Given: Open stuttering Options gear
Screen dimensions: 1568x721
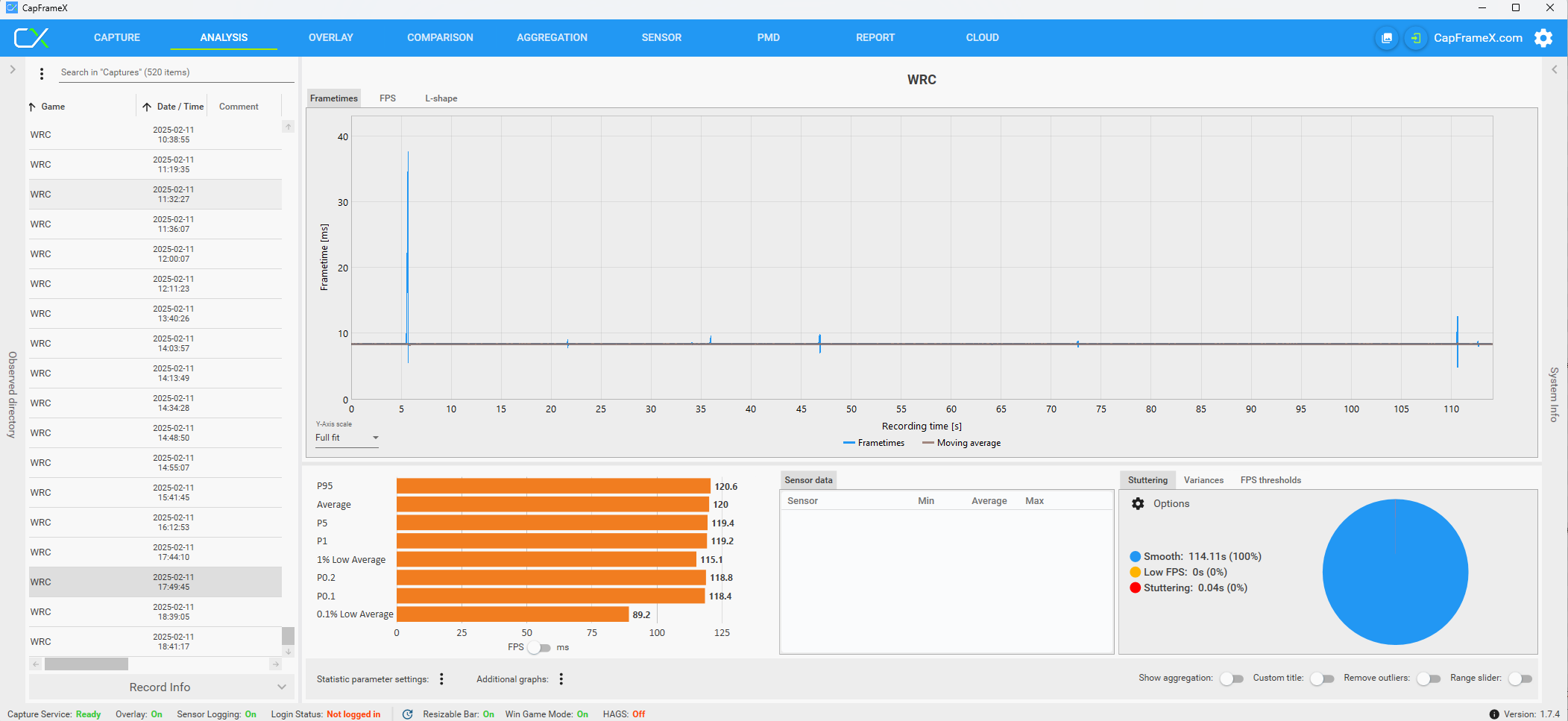Looking at the screenshot, I should pos(1138,504).
